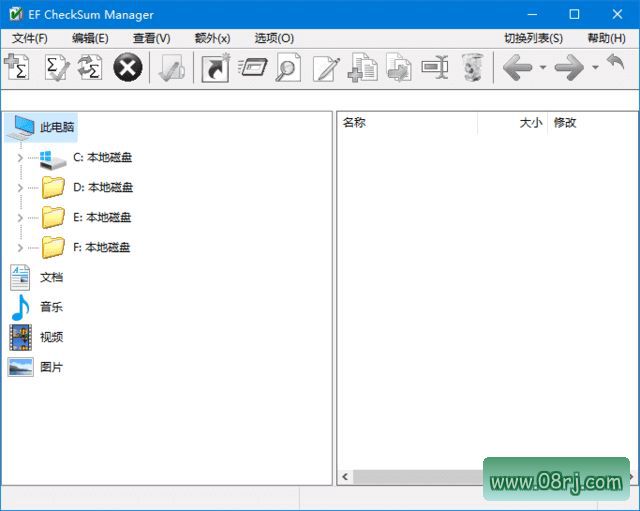This screenshot has width=640, height=511.
Task: Open the back arrow history dropdown
Action: coord(543,68)
